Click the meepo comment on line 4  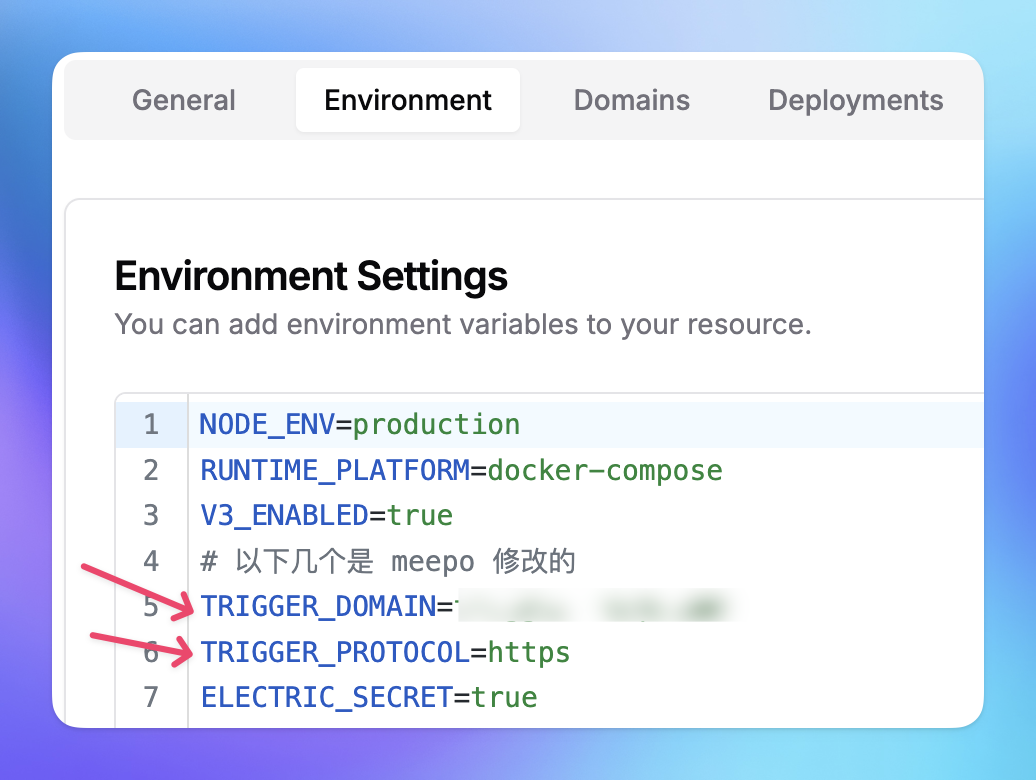pyautogui.click(x=388, y=561)
